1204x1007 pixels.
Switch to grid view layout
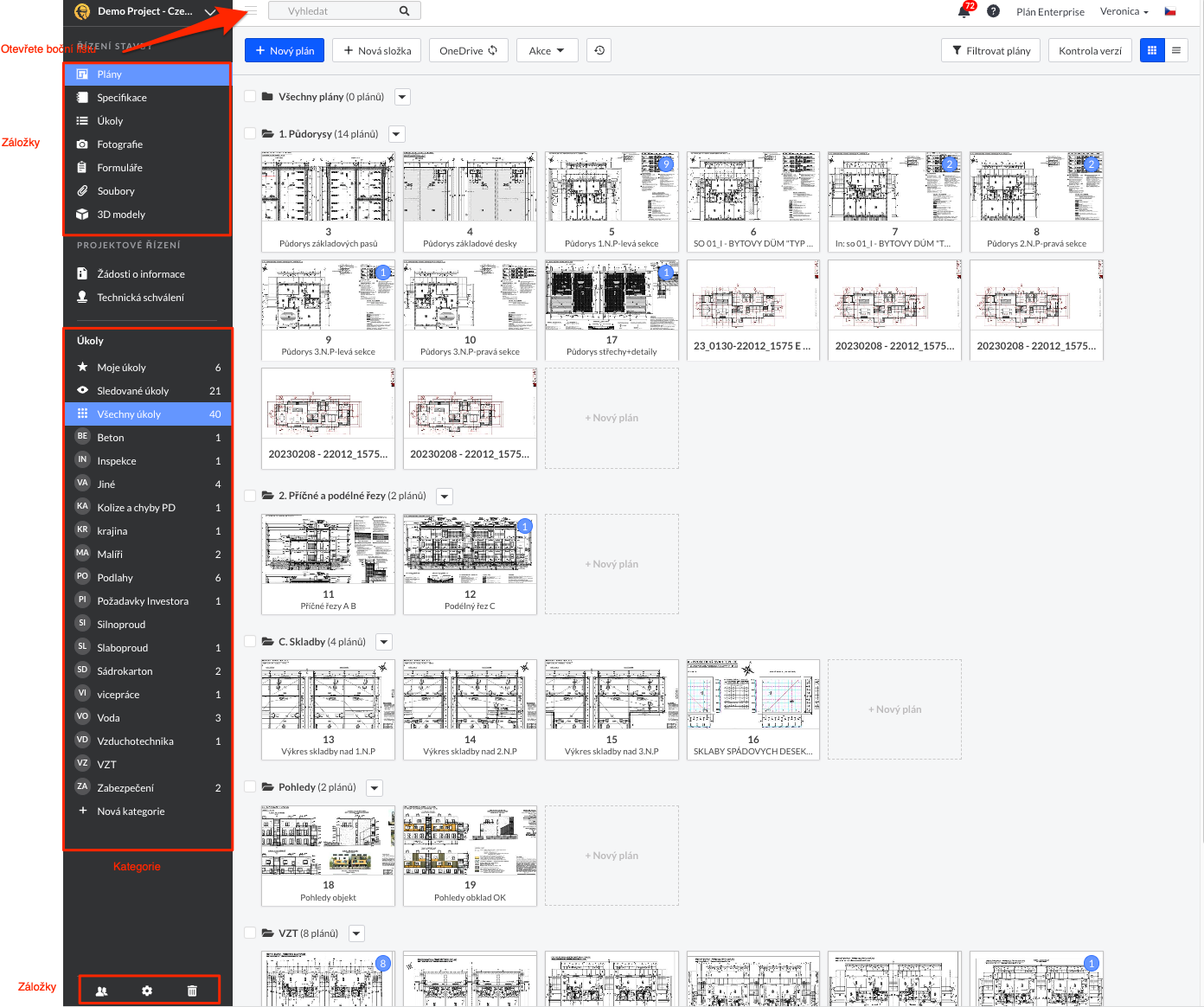pyautogui.click(x=1151, y=50)
